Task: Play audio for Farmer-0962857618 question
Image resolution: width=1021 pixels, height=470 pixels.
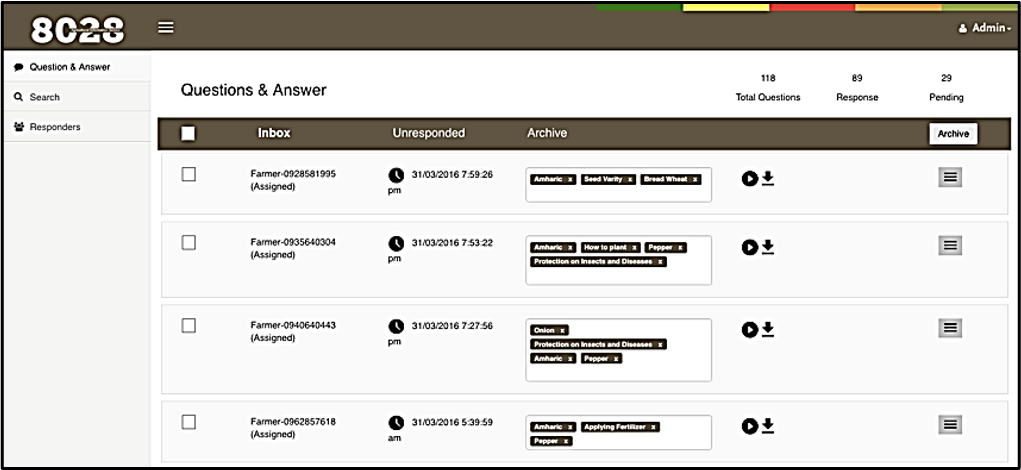Action: (749, 426)
